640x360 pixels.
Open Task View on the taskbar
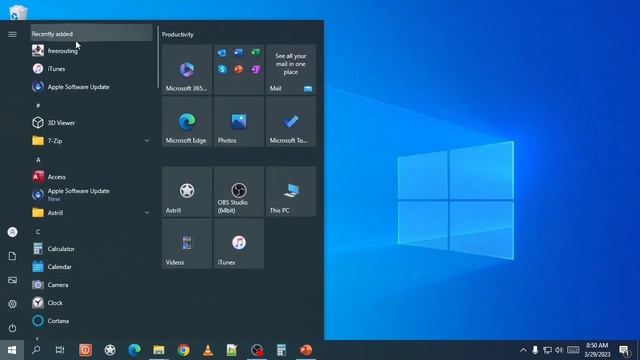(x=60, y=350)
